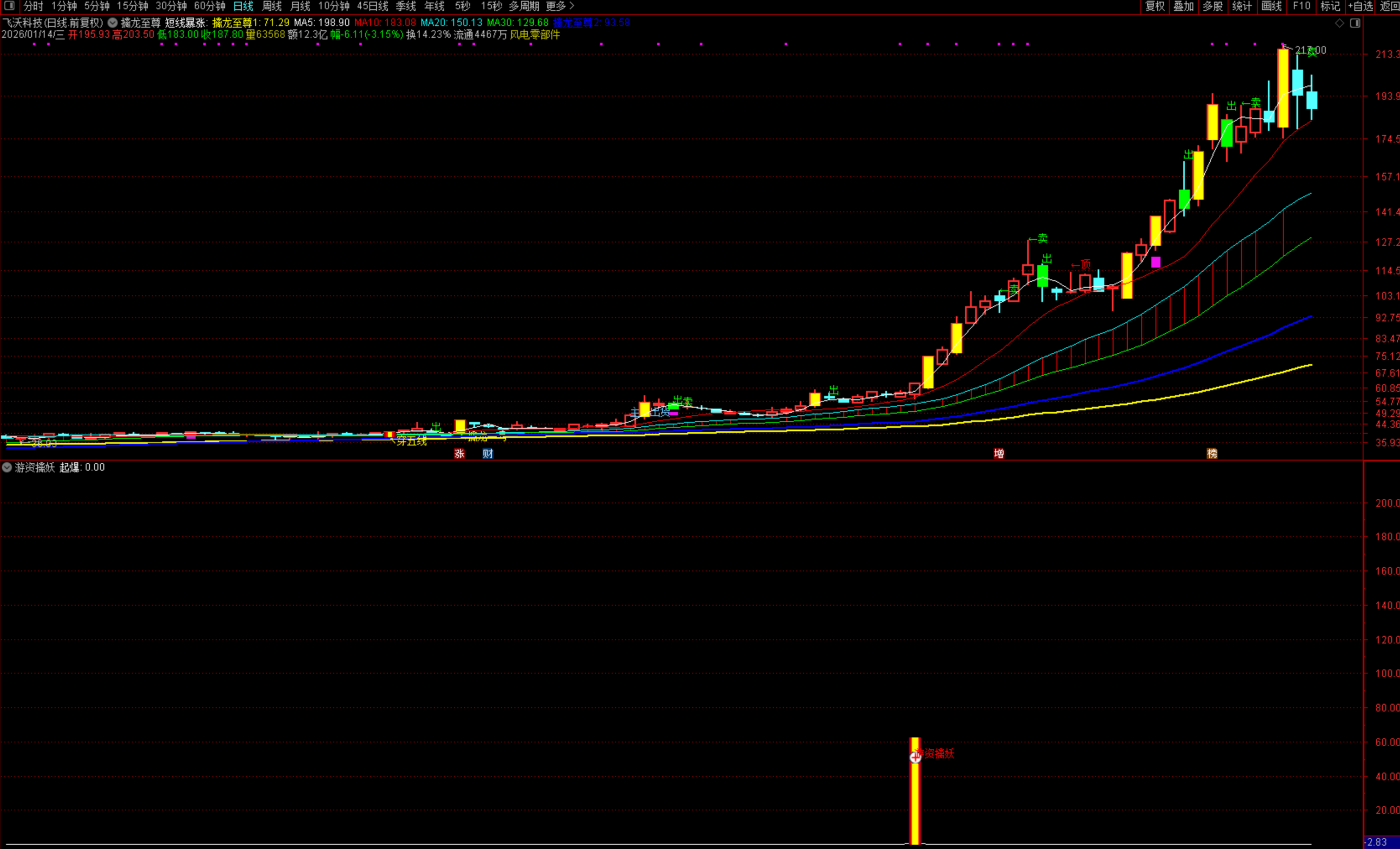Switch to 60分钟 period tab

[209, 5]
